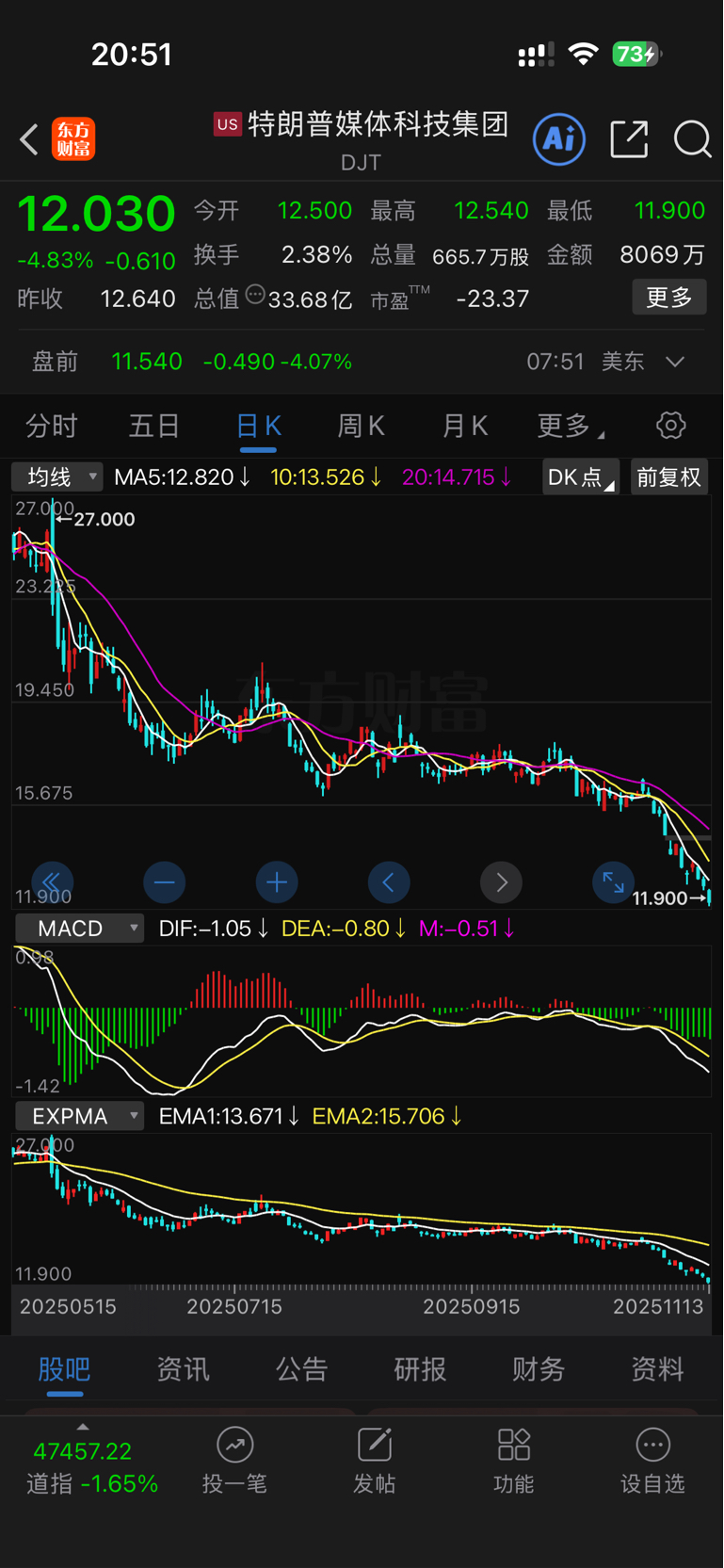
Task: Open the 研报 tab
Action: point(420,1369)
